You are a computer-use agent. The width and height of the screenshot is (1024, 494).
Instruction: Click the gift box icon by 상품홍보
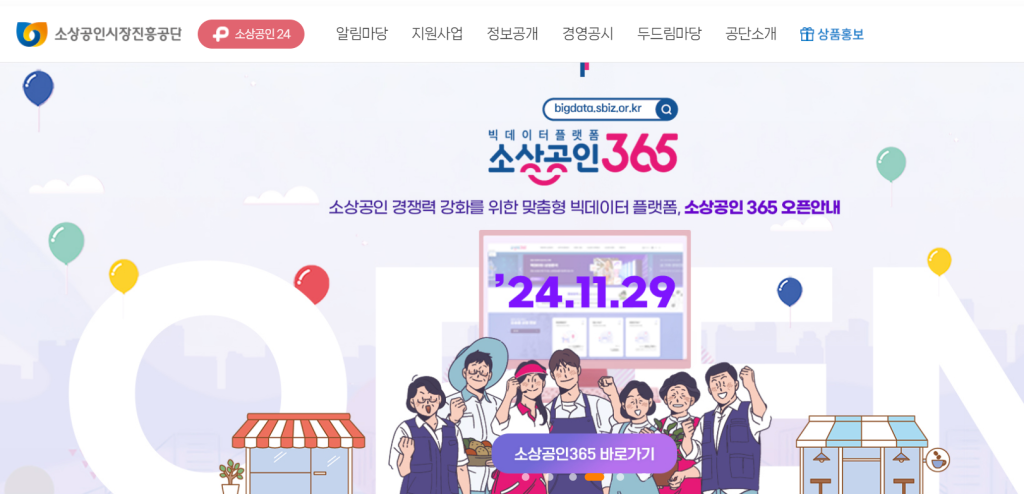click(x=807, y=34)
